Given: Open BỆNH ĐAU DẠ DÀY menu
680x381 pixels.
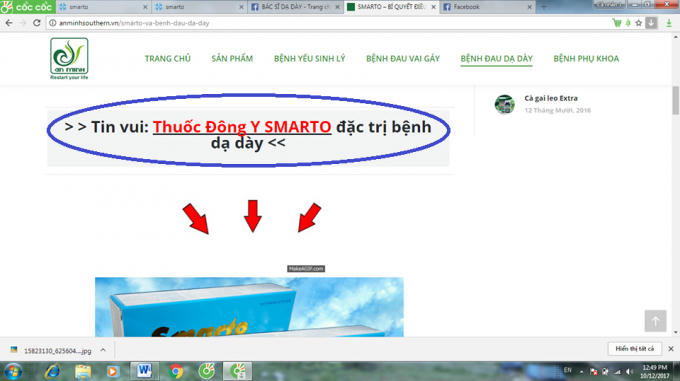Looking at the screenshot, I should (497, 59).
